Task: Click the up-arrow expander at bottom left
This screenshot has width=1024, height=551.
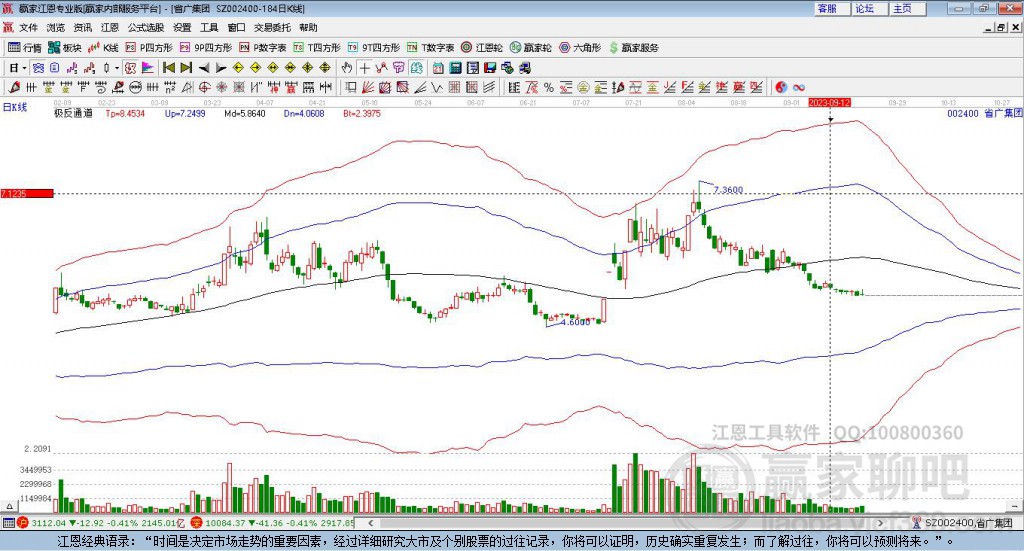Action: (x=9, y=506)
